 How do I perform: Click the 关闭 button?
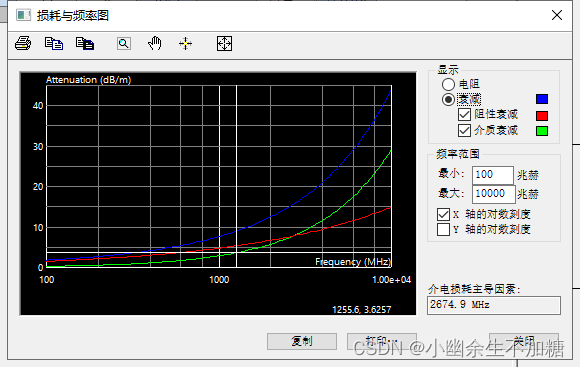coord(524,341)
